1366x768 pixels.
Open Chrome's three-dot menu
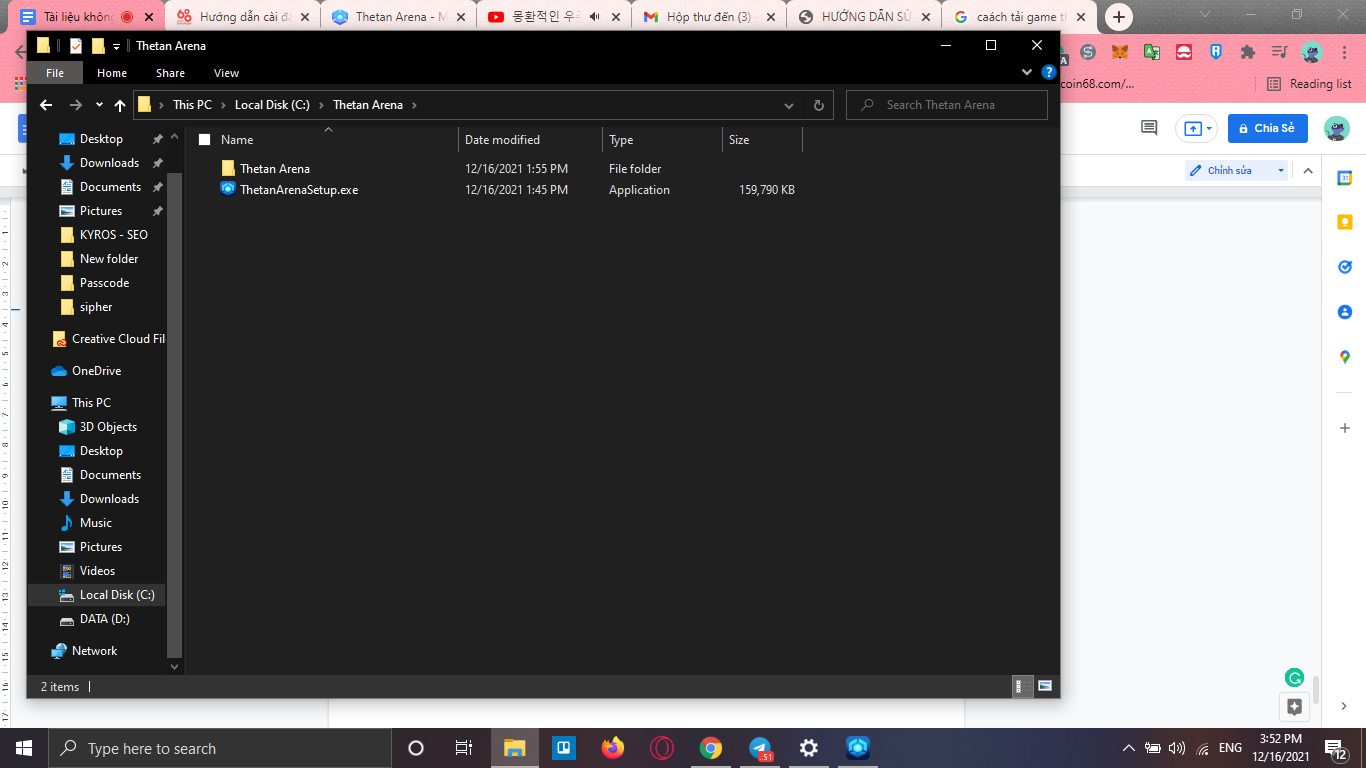click(x=1343, y=52)
